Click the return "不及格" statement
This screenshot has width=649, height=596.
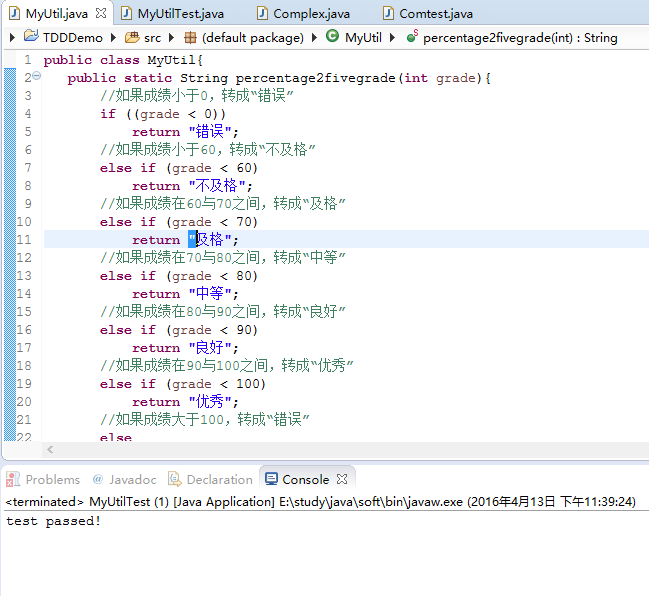(192, 185)
